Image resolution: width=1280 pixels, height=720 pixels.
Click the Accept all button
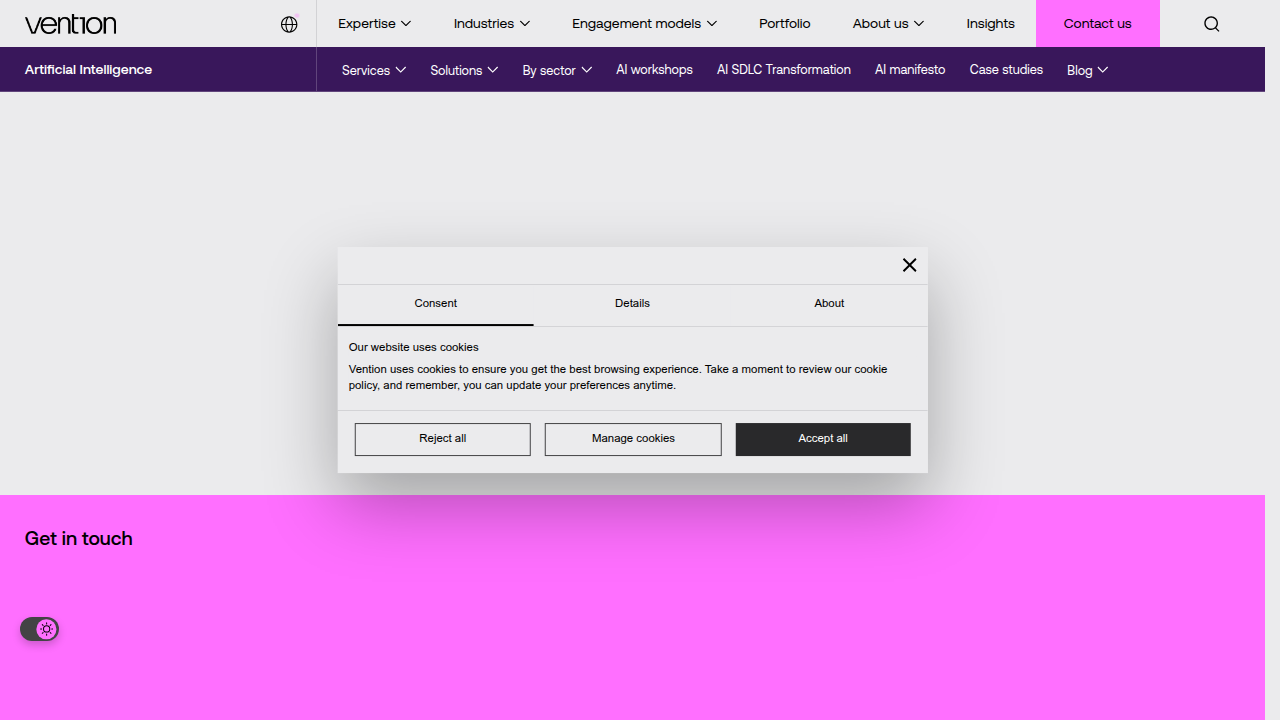click(x=823, y=439)
